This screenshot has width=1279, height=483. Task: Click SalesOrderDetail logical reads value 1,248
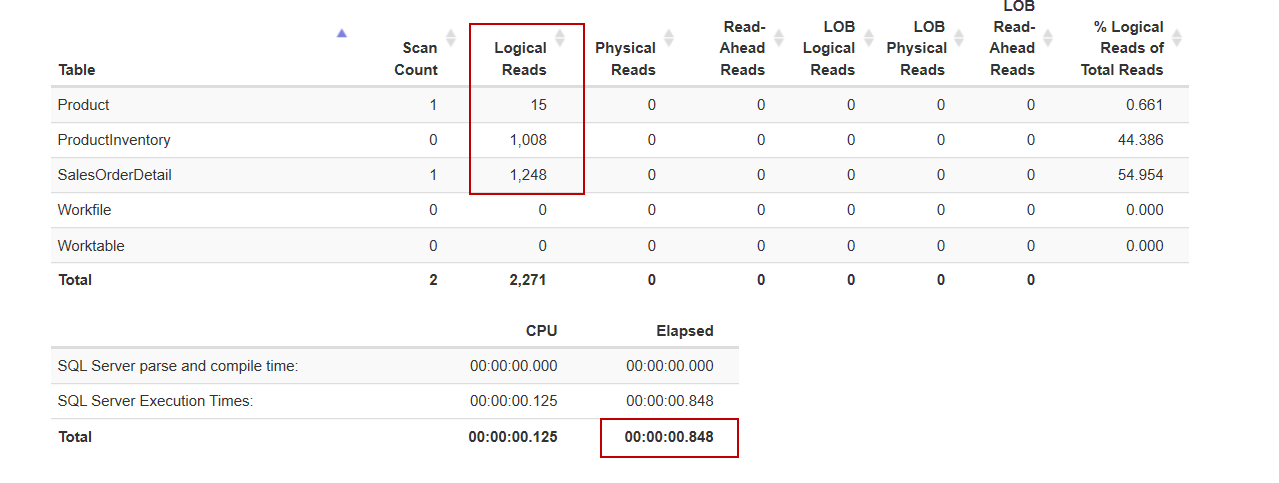tap(528, 175)
